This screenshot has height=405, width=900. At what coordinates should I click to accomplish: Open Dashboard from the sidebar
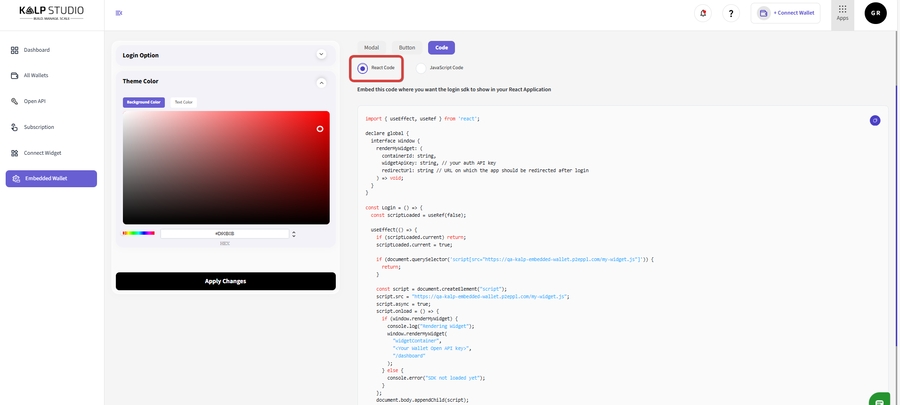[37, 49]
